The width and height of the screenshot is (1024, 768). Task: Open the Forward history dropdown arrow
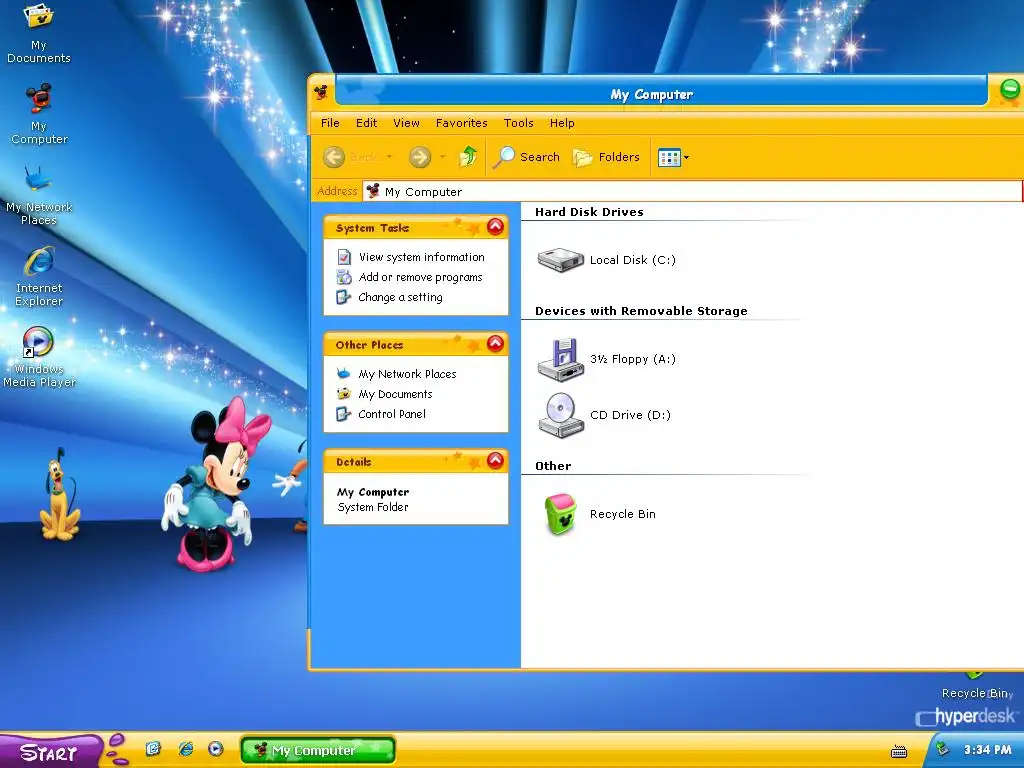(x=443, y=157)
